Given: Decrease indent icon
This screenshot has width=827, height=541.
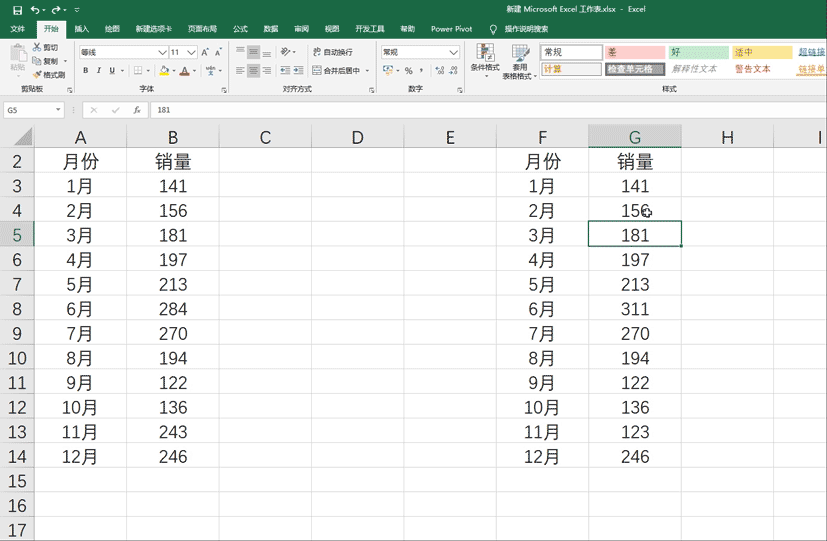Looking at the screenshot, I should click(285, 70).
